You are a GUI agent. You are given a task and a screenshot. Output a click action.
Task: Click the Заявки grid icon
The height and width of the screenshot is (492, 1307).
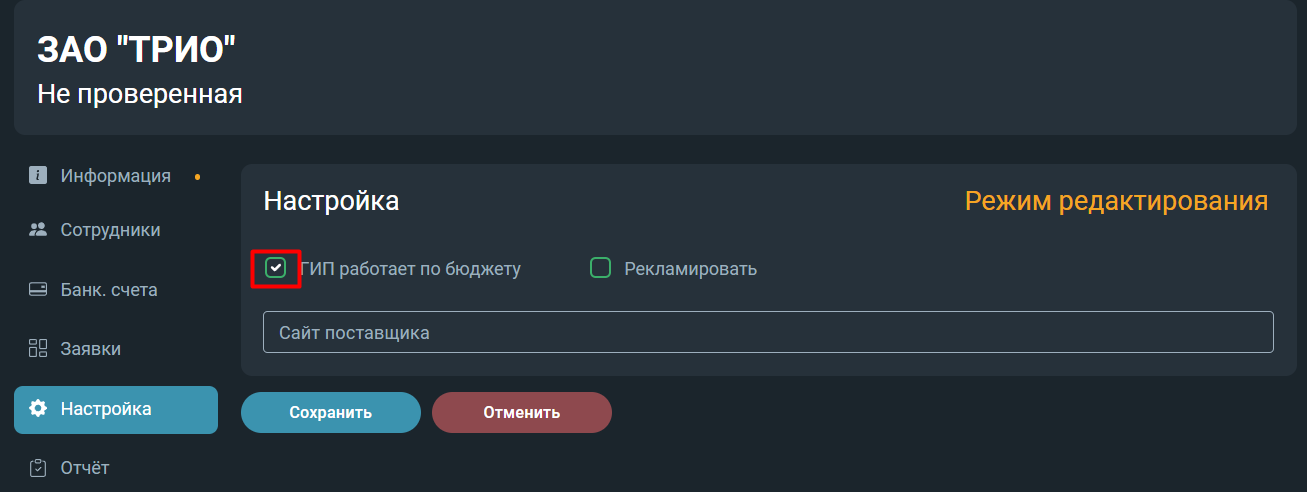[38, 349]
